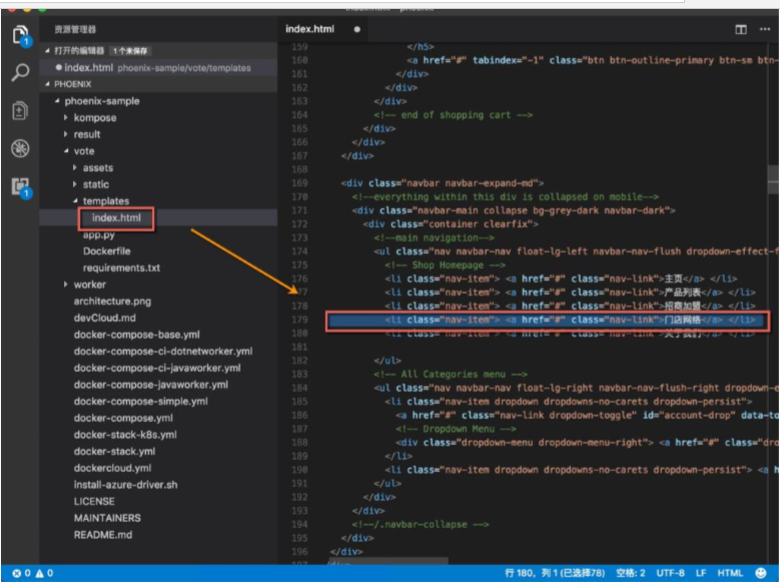Change language mode via HTML status item

pyautogui.click(x=730, y=573)
